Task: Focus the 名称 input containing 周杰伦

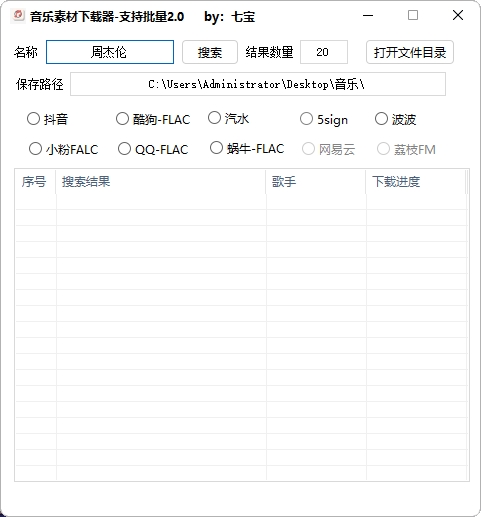Action: (110, 52)
